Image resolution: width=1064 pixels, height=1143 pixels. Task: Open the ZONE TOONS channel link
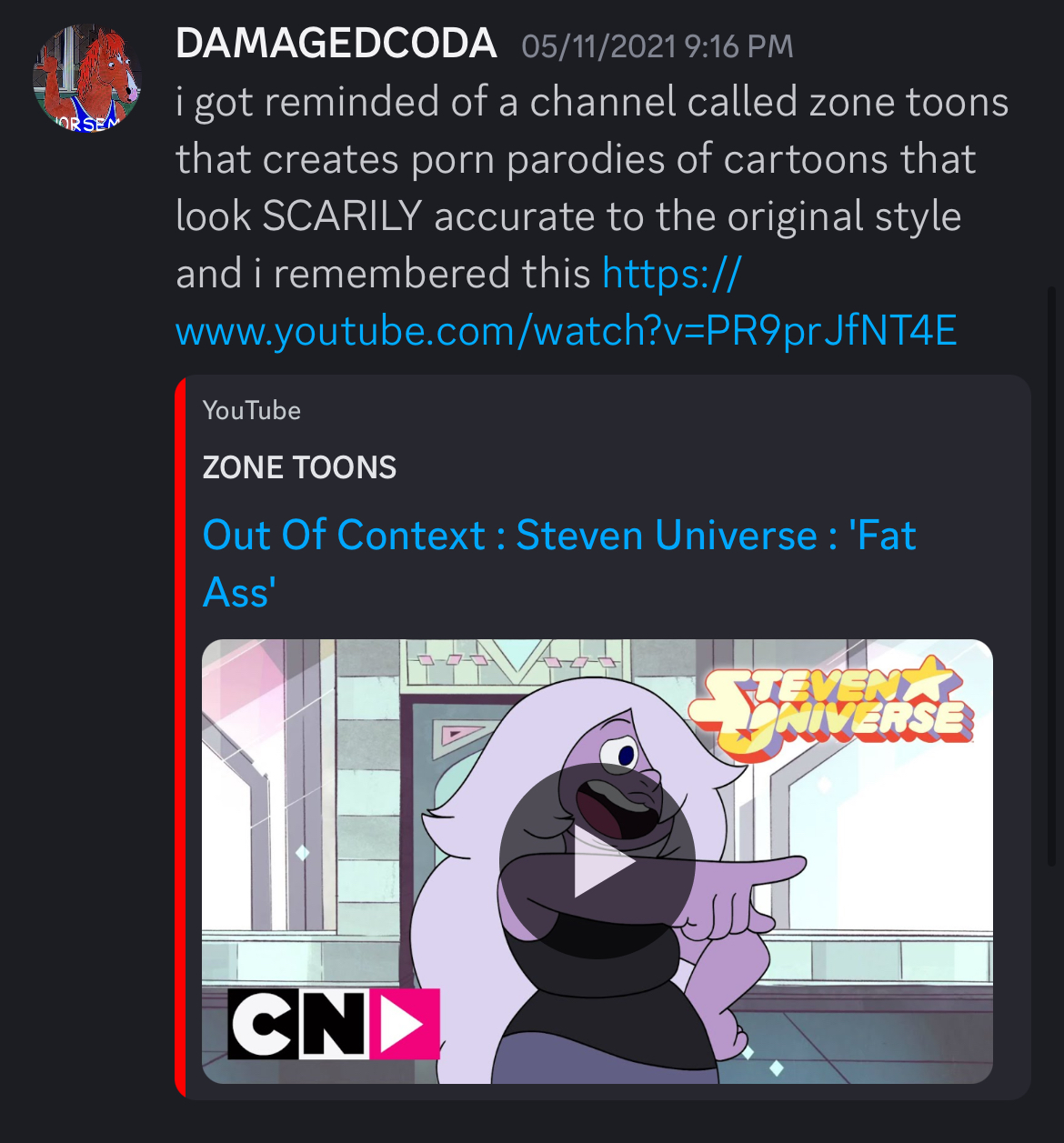tap(299, 467)
